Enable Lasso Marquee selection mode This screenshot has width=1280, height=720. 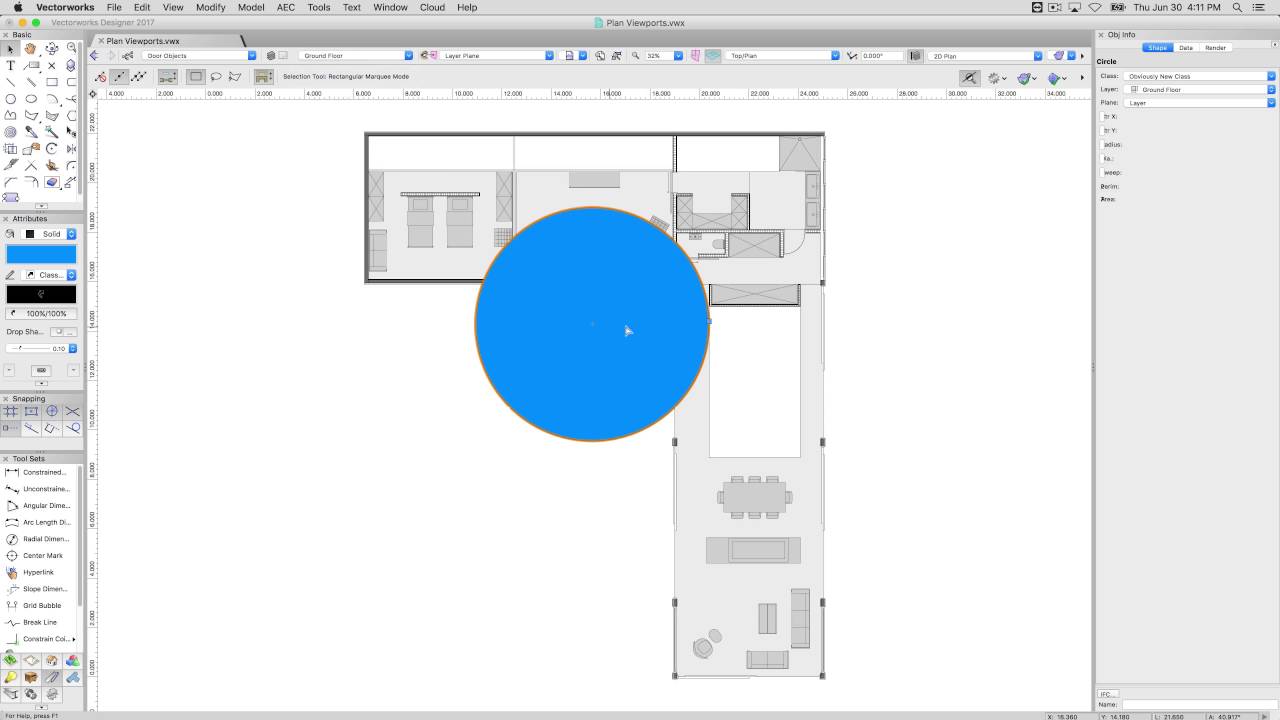(215, 76)
